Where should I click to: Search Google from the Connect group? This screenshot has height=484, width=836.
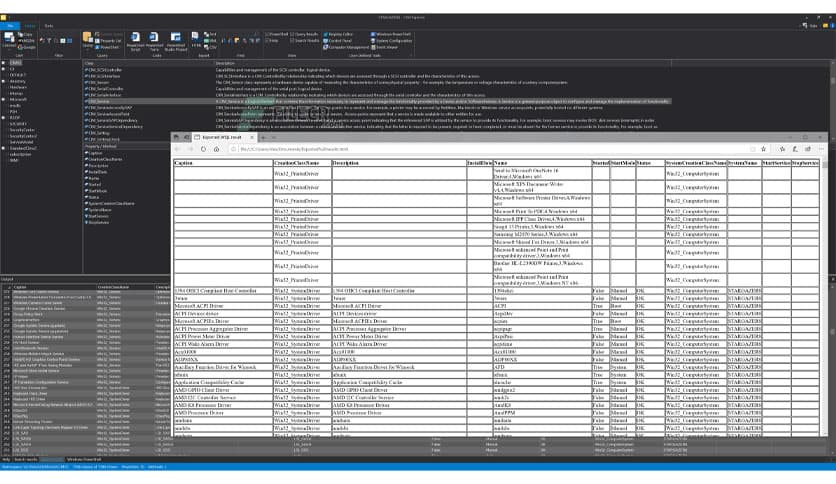point(26,47)
